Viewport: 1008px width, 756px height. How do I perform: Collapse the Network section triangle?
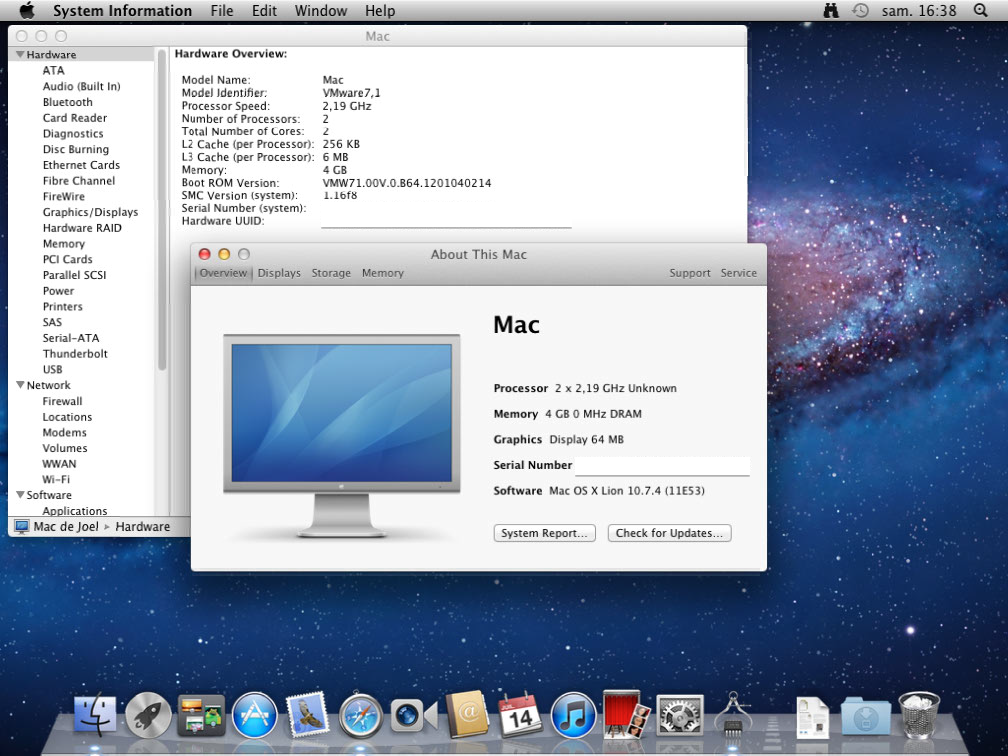tap(20, 385)
